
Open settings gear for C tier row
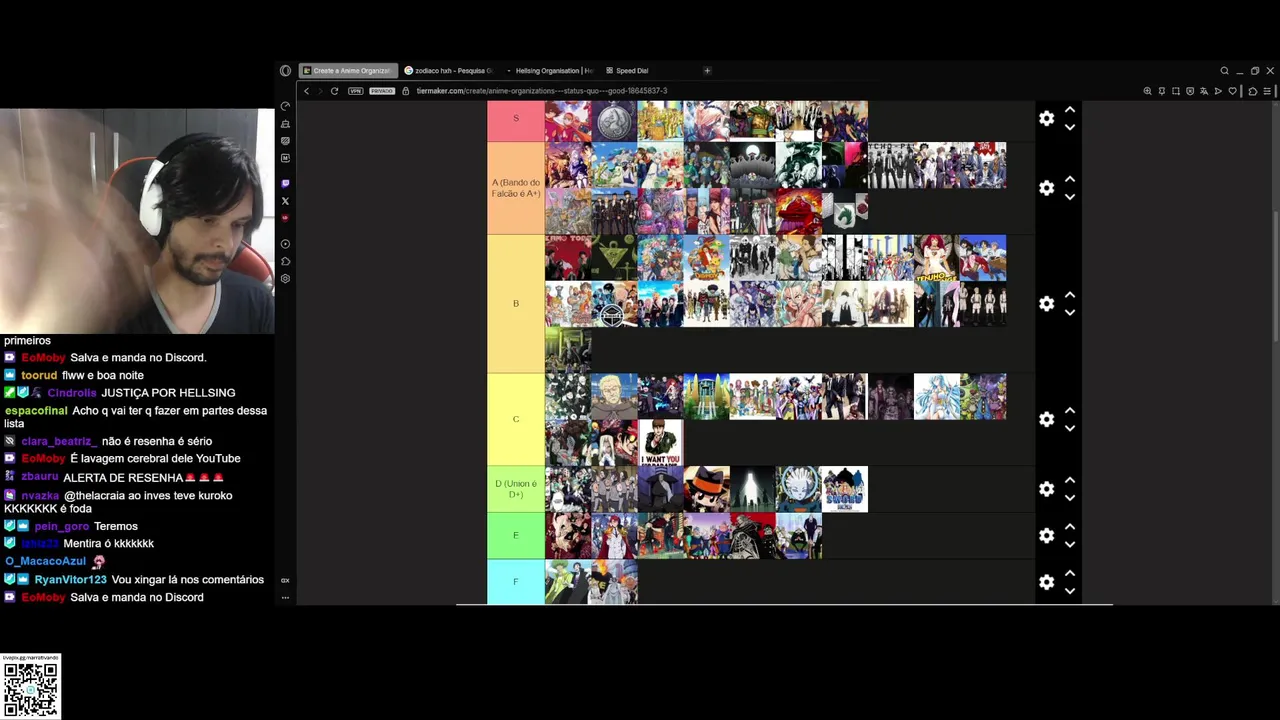(1046, 420)
